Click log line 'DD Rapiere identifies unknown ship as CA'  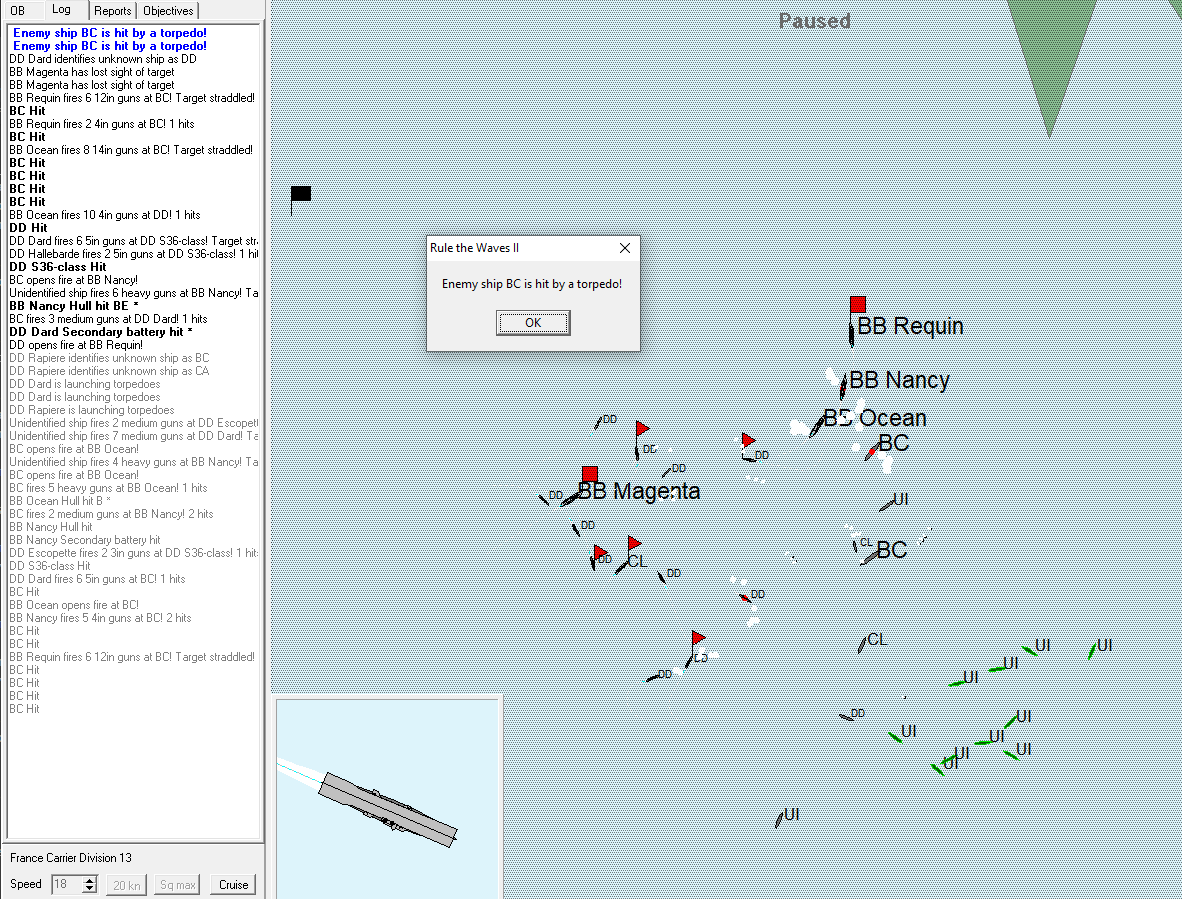coord(109,371)
